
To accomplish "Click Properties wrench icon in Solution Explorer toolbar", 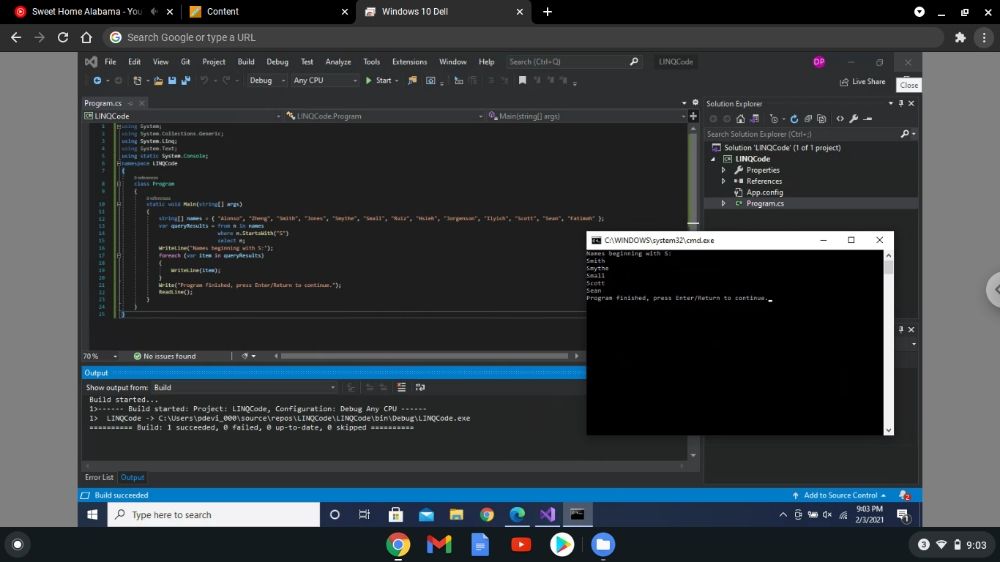I will (853, 119).
